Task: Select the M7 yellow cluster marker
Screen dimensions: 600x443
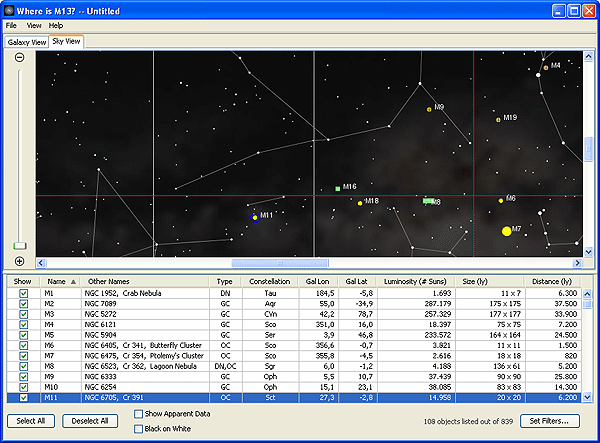Action: tap(506, 231)
